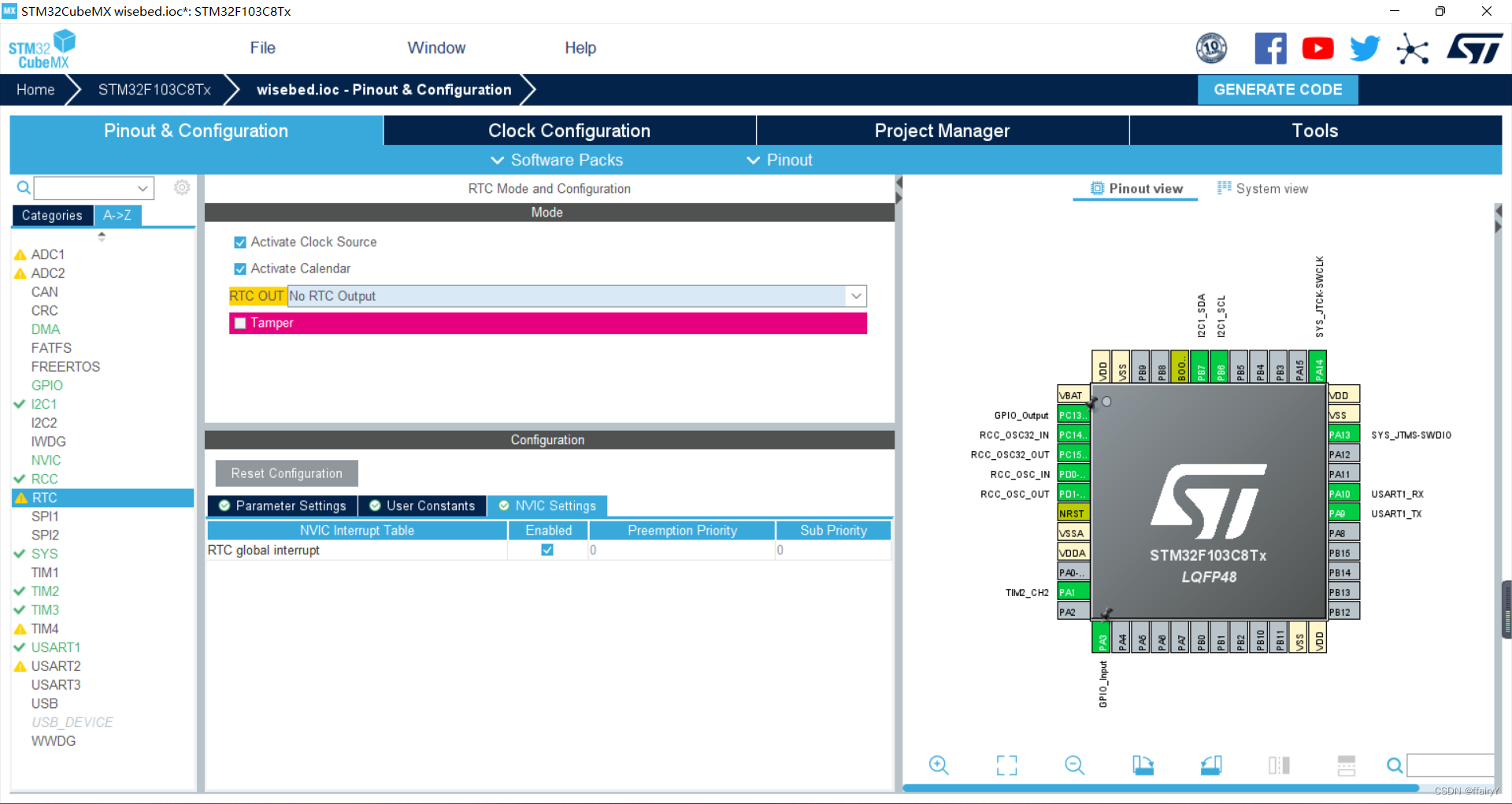The height and width of the screenshot is (804, 1512).
Task: Click the pin search input field
Action: click(x=1451, y=765)
